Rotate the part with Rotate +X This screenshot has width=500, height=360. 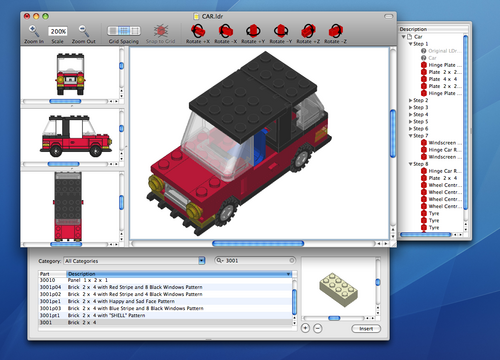click(x=198, y=31)
